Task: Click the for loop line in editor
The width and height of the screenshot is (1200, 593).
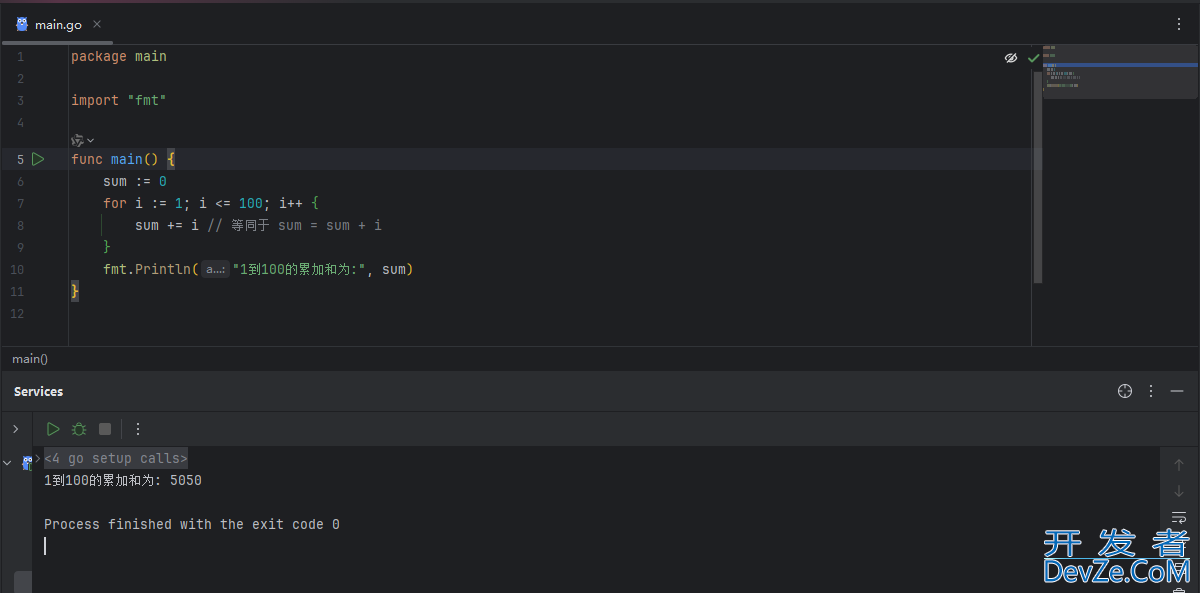Action: [x=211, y=203]
